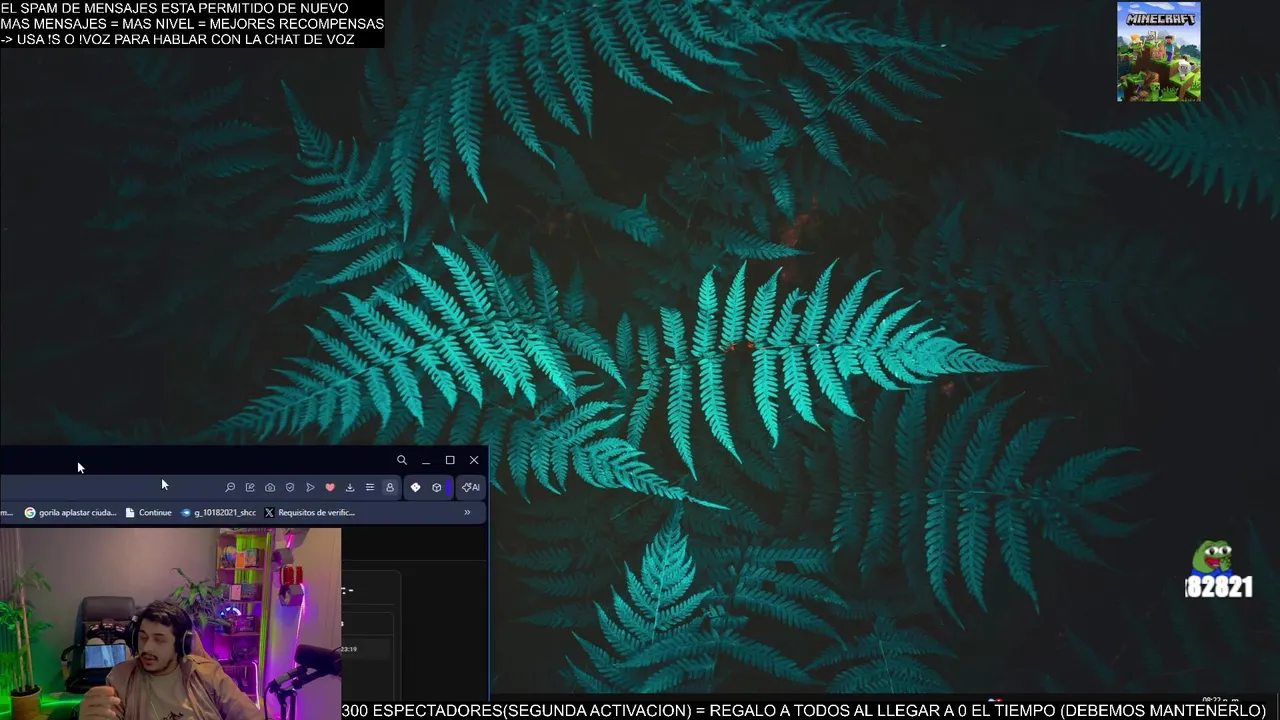Open the cube extensions icon
Image resolution: width=1280 pixels, height=720 pixels.
[x=437, y=487]
